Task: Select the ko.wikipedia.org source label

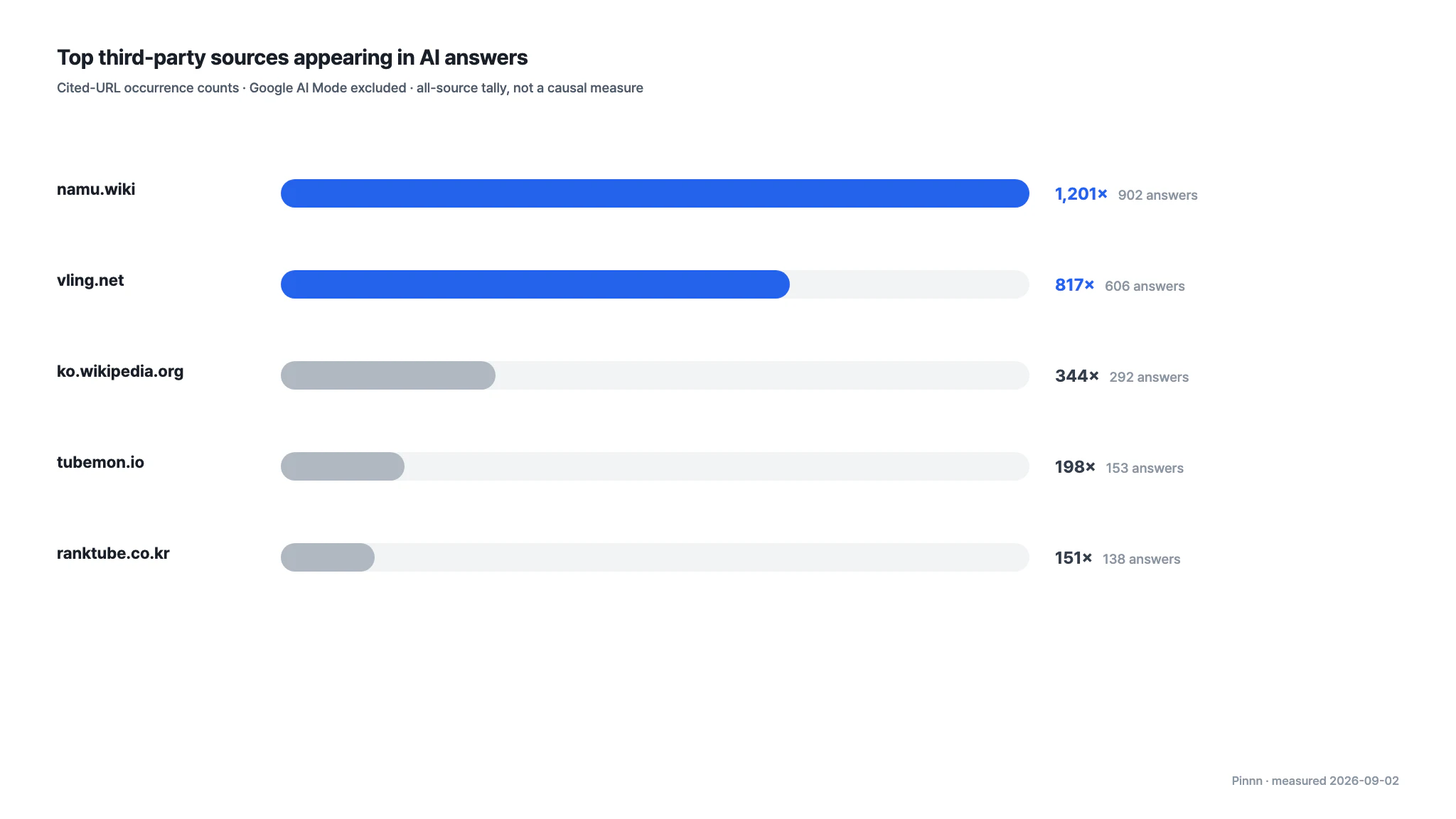Action: tap(120, 371)
